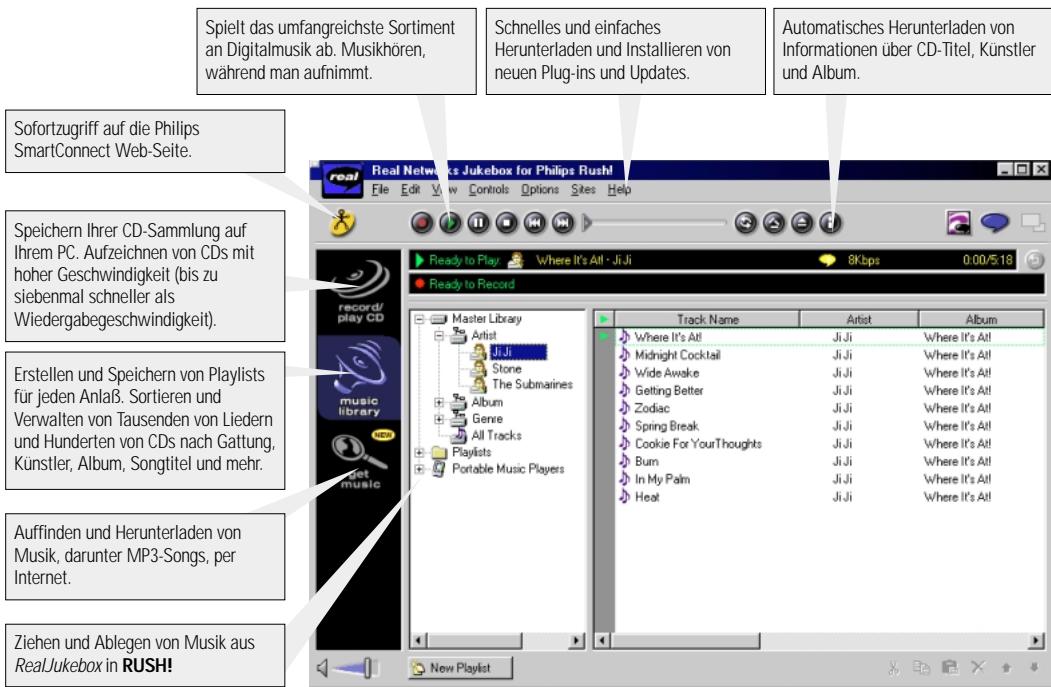Move track up with the up arrow
Image resolution: width=1051 pixels, height=687 pixels.
pyautogui.click(x=1006, y=668)
